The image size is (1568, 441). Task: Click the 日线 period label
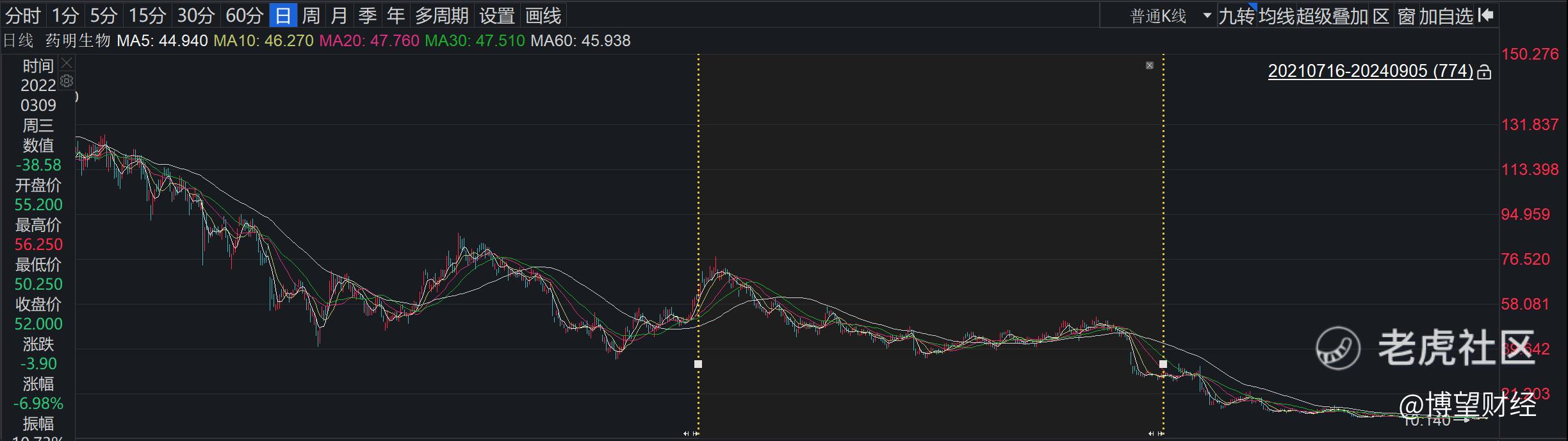click(x=18, y=41)
